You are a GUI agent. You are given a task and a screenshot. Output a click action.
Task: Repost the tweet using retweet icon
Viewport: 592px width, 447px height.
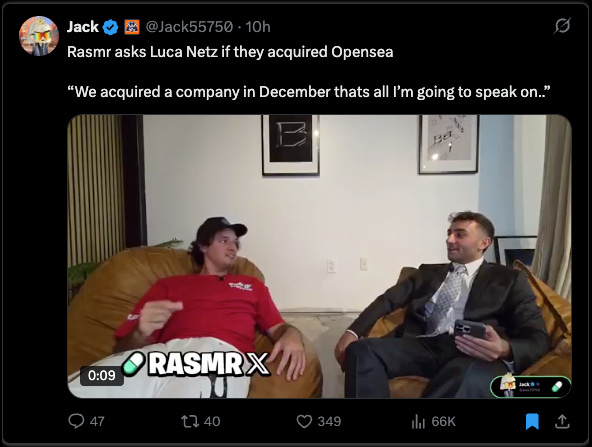190,421
